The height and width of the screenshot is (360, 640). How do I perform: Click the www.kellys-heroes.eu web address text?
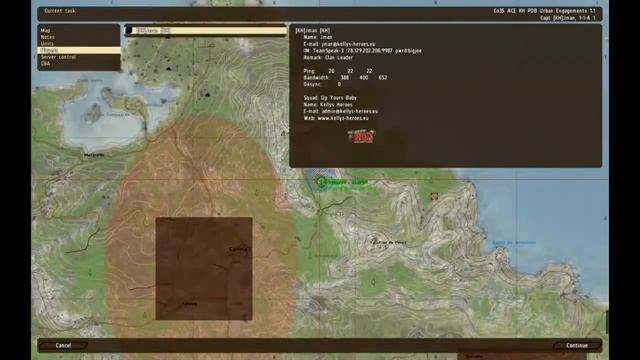[343, 118]
